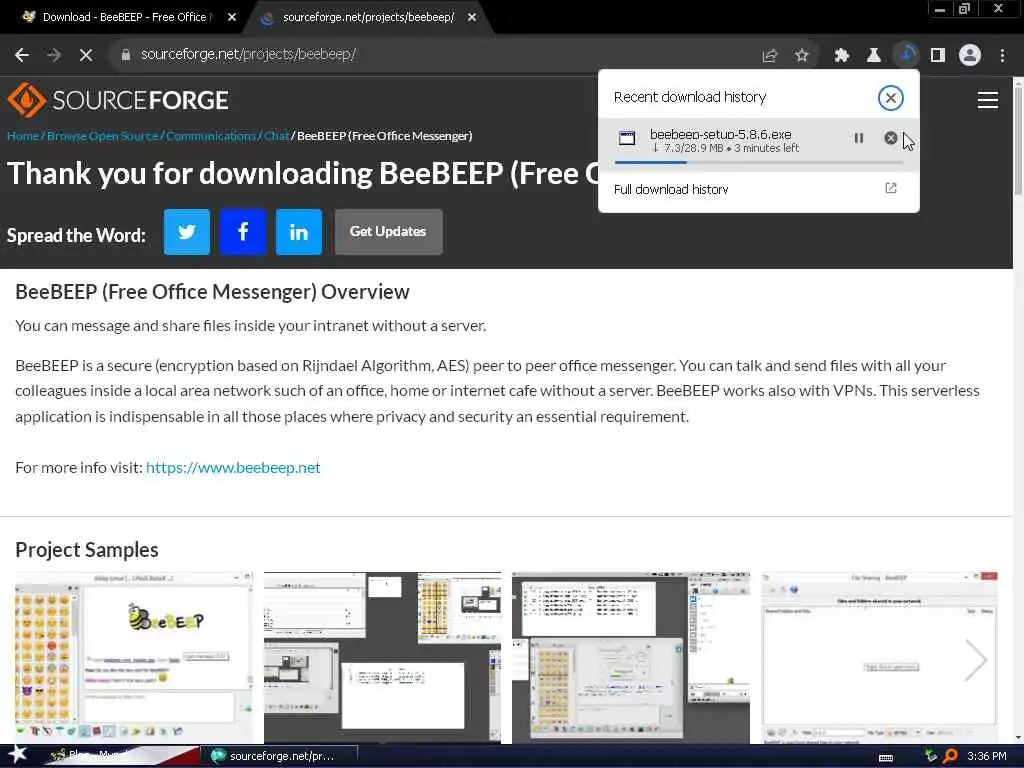The height and width of the screenshot is (768, 1024).
Task: Click the share page icon
Action: pyautogui.click(x=770, y=56)
